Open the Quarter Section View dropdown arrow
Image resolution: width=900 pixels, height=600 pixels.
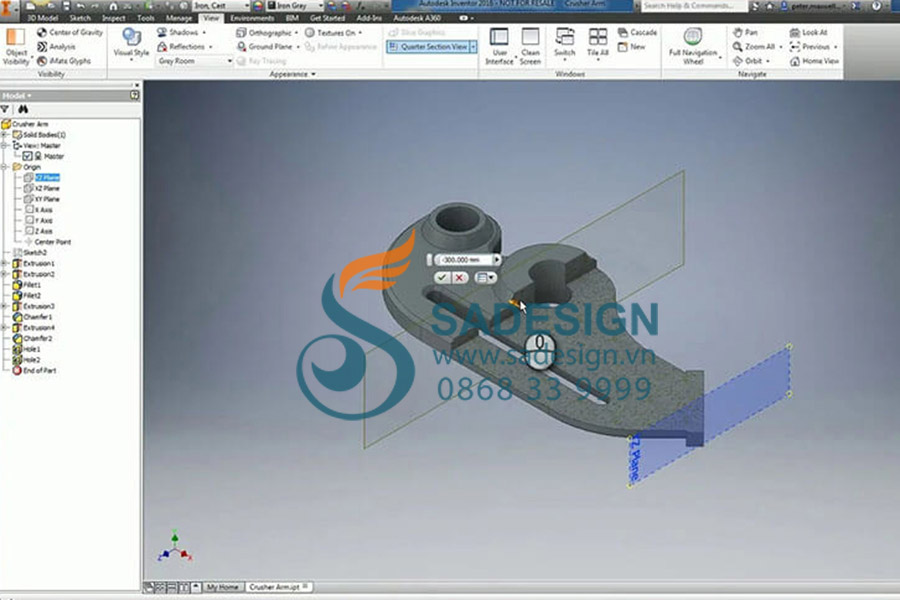[x=474, y=47]
